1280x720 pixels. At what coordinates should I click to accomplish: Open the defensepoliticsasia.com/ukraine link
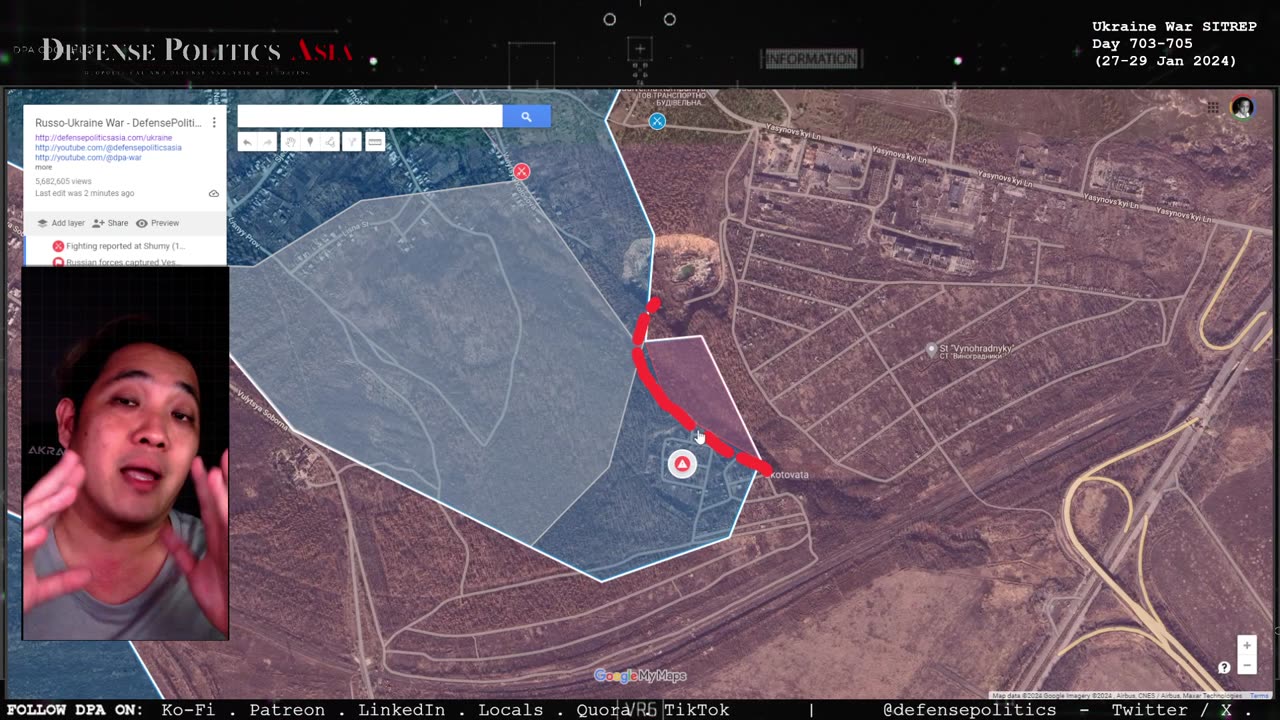point(103,137)
